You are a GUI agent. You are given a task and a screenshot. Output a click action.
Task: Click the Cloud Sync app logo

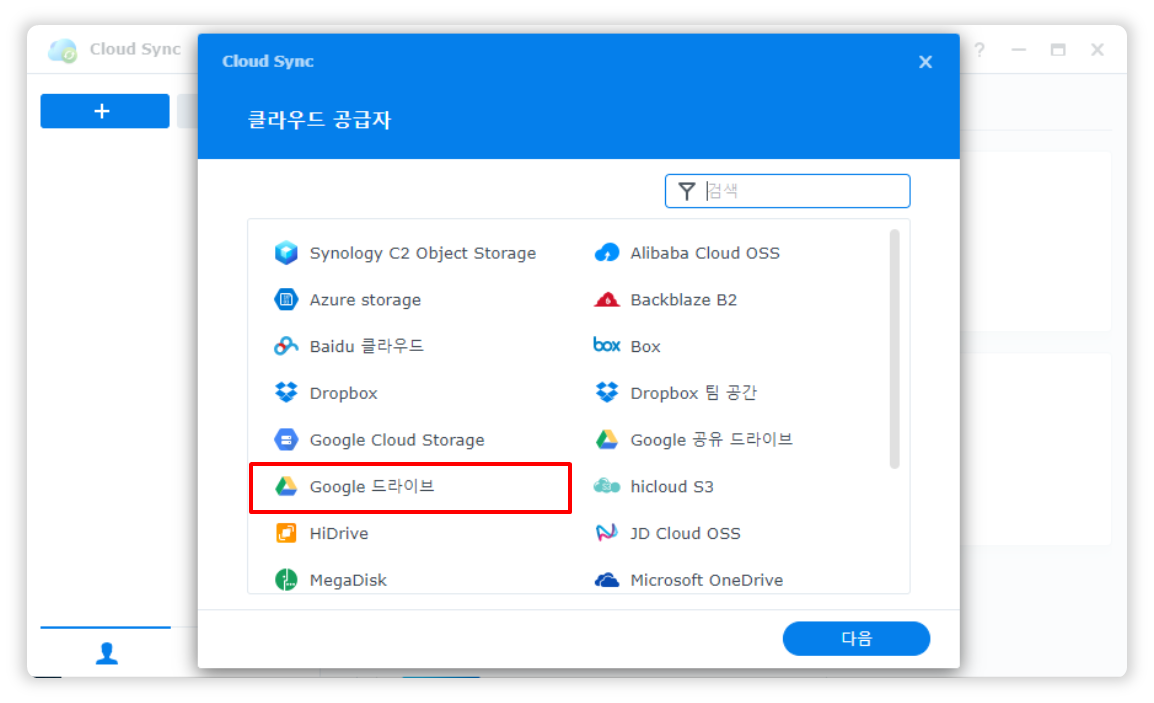pos(63,50)
